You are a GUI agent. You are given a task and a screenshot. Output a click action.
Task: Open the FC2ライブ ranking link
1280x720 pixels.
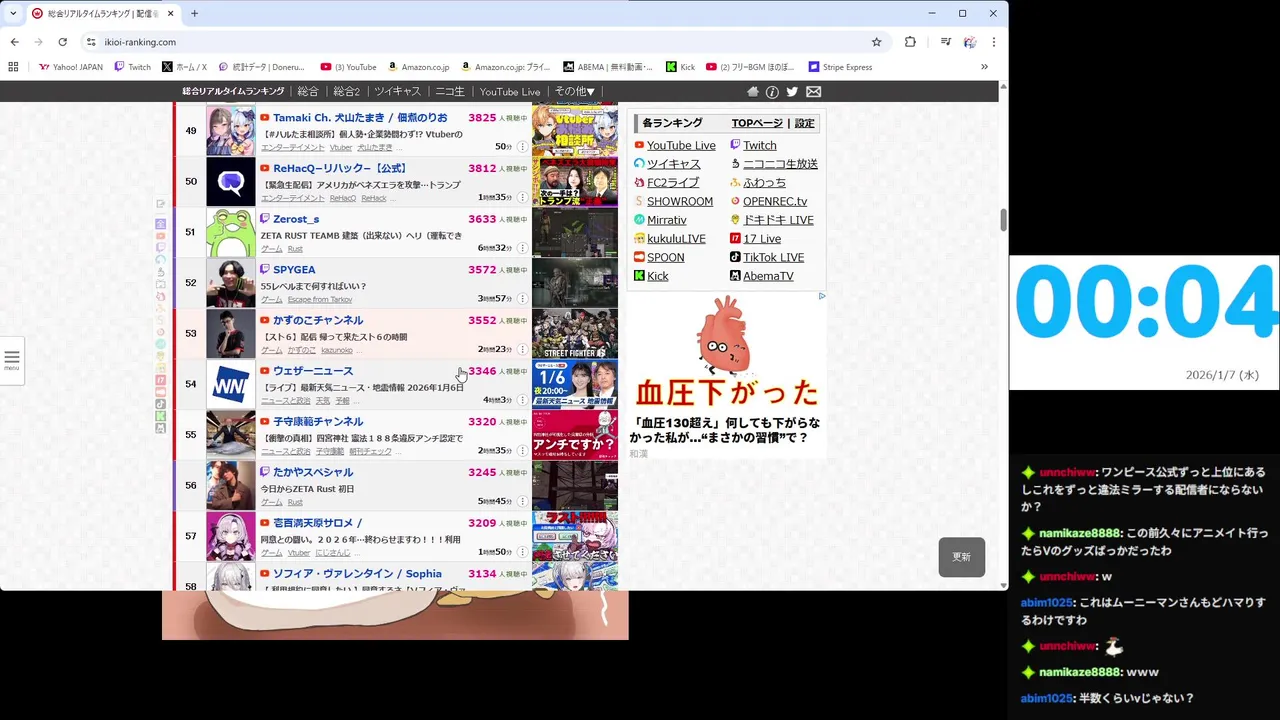tap(673, 183)
